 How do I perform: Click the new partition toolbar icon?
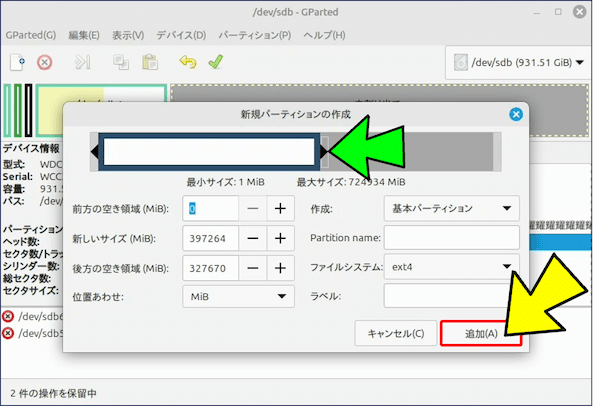17,62
